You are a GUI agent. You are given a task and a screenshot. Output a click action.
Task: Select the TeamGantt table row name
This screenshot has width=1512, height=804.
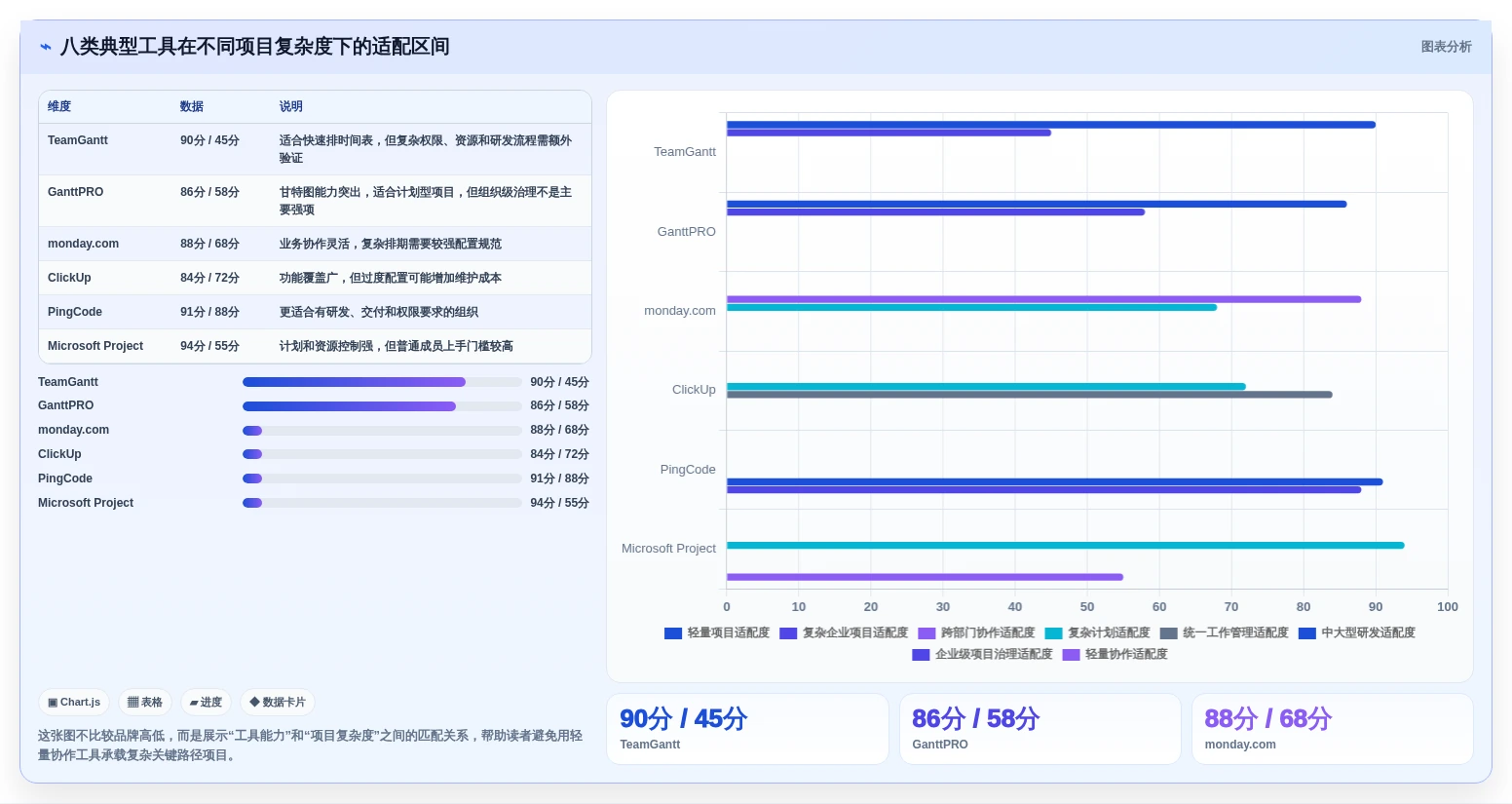click(78, 140)
